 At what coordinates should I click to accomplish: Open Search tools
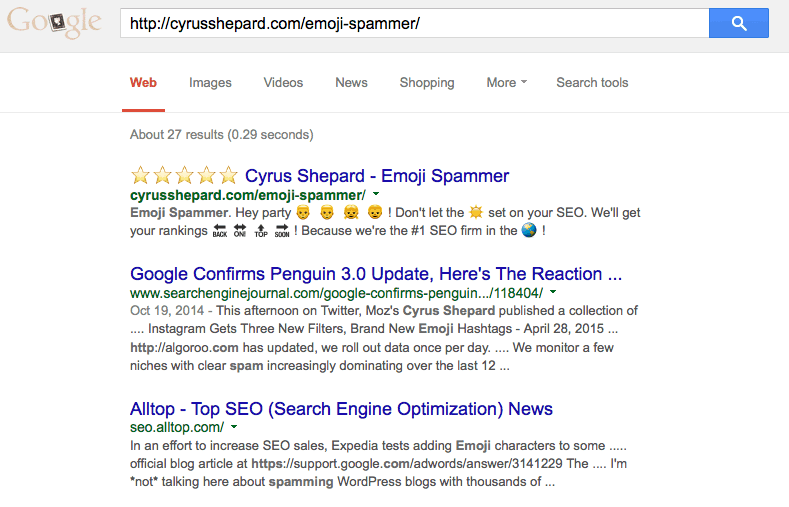[592, 82]
